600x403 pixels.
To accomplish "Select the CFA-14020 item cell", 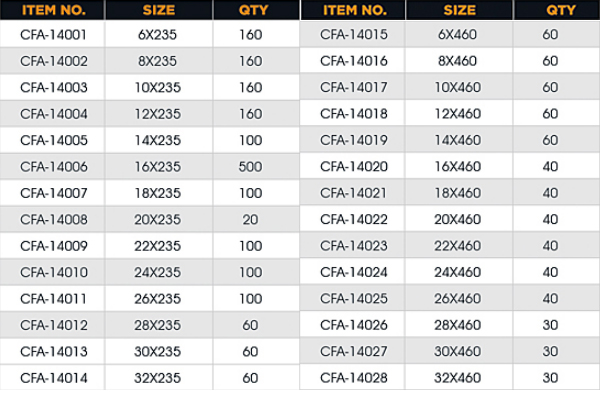I will (353, 166).
